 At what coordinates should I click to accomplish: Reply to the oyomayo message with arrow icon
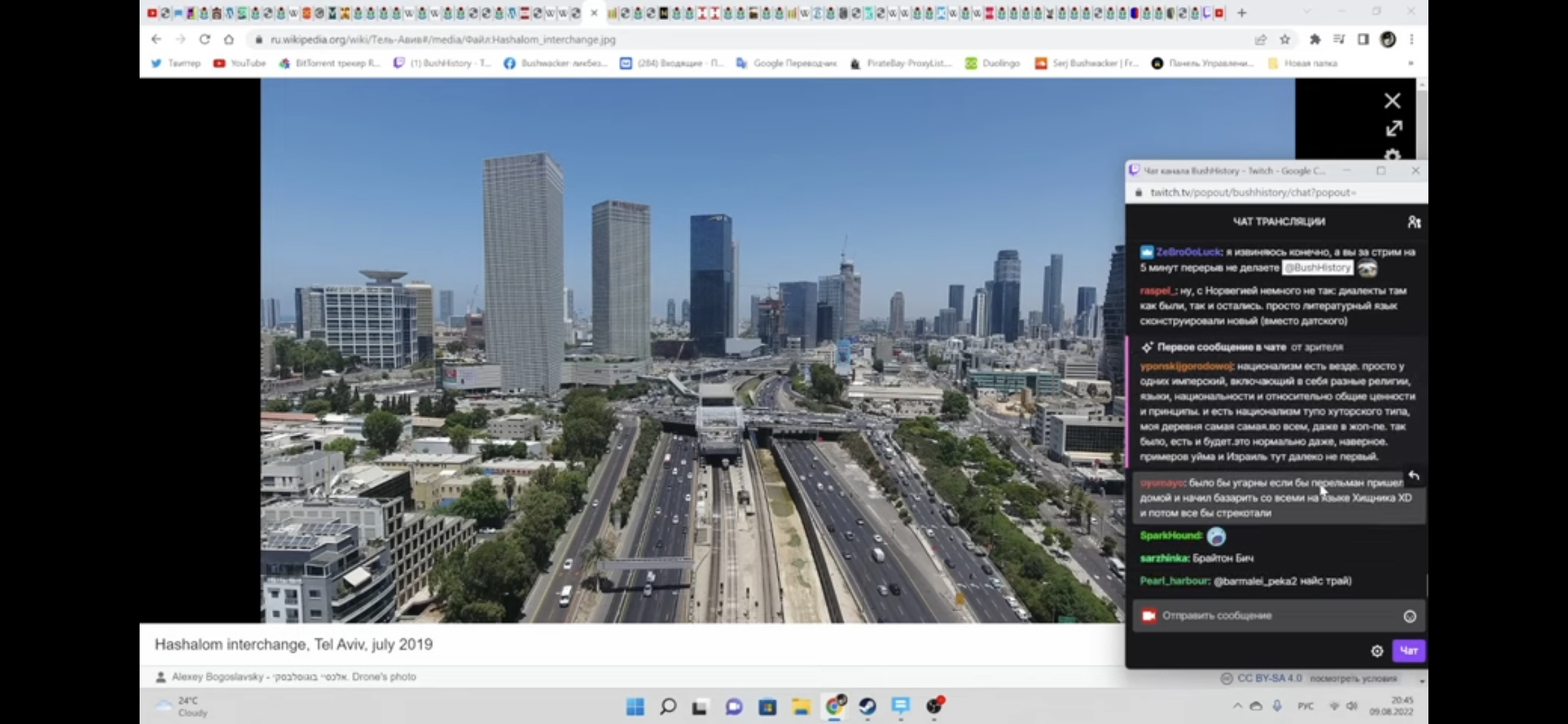1413,475
